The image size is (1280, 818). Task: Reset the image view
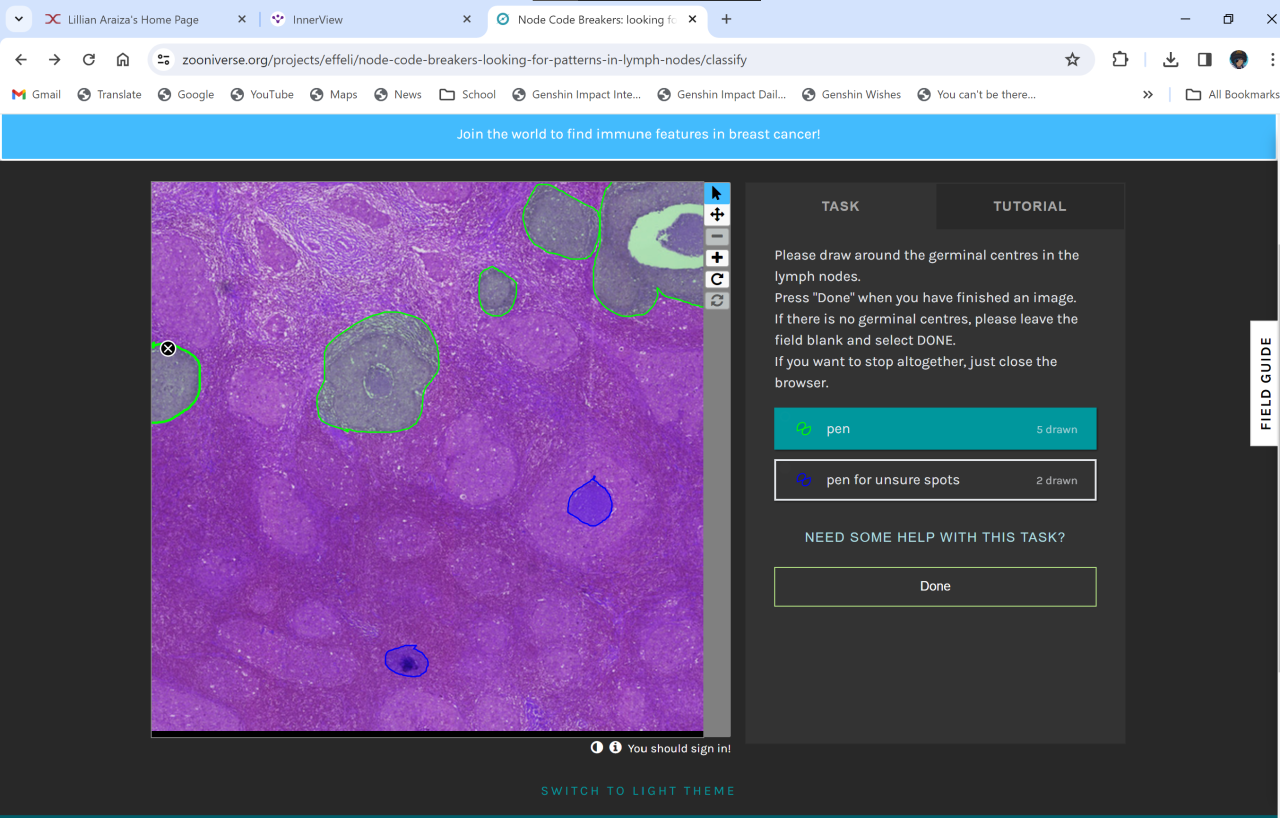pos(716,301)
